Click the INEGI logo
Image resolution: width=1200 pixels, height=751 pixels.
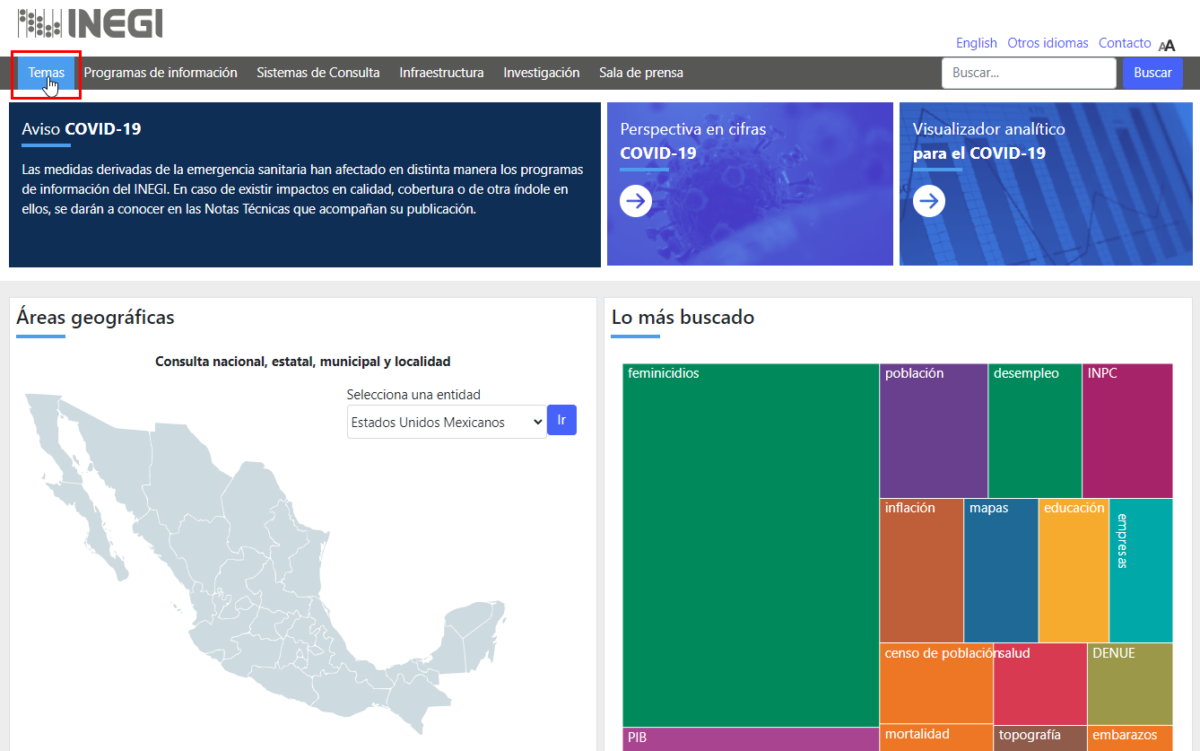tap(90, 23)
